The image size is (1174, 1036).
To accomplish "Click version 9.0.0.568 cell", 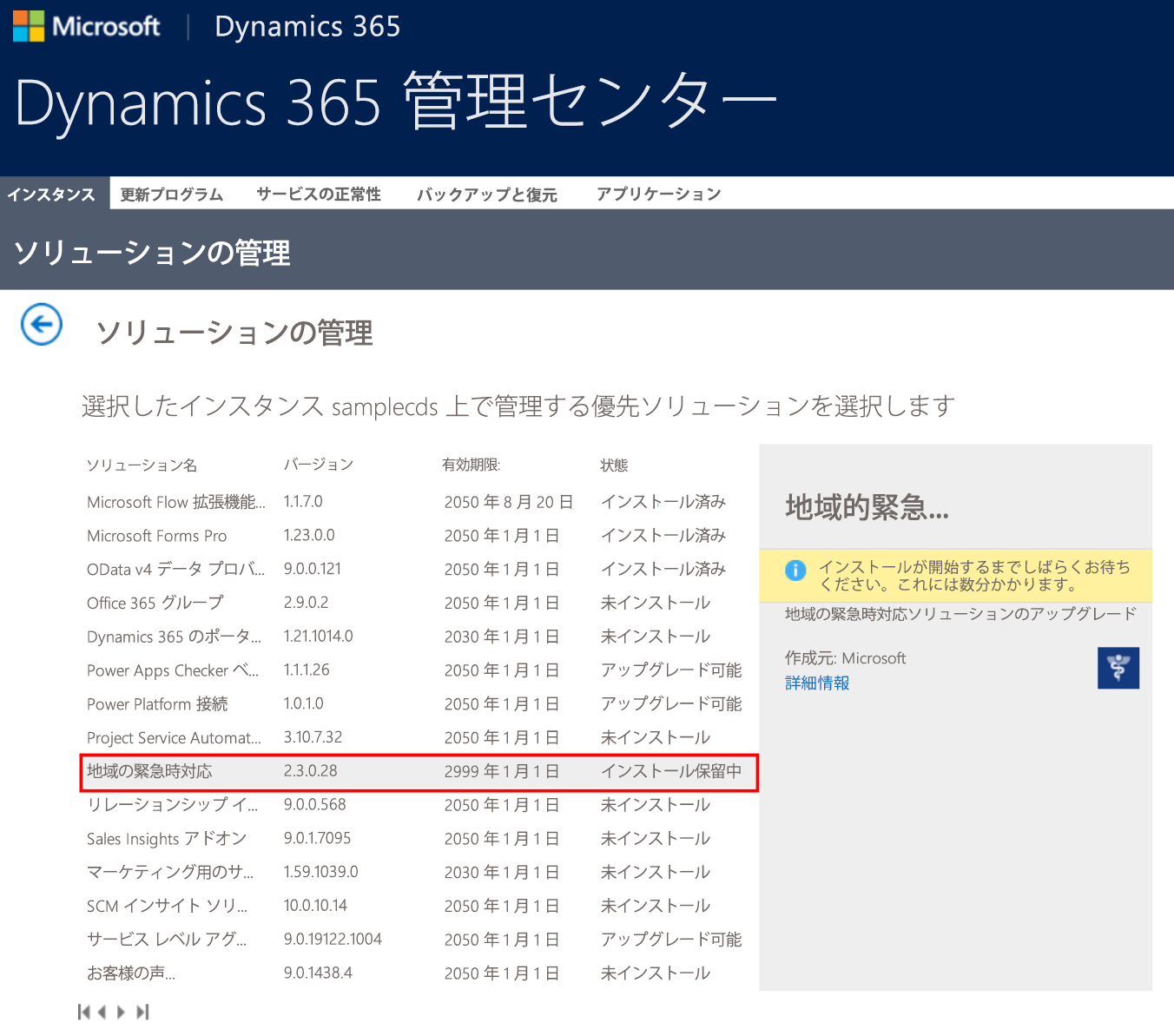I will pyautogui.click(x=314, y=805).
